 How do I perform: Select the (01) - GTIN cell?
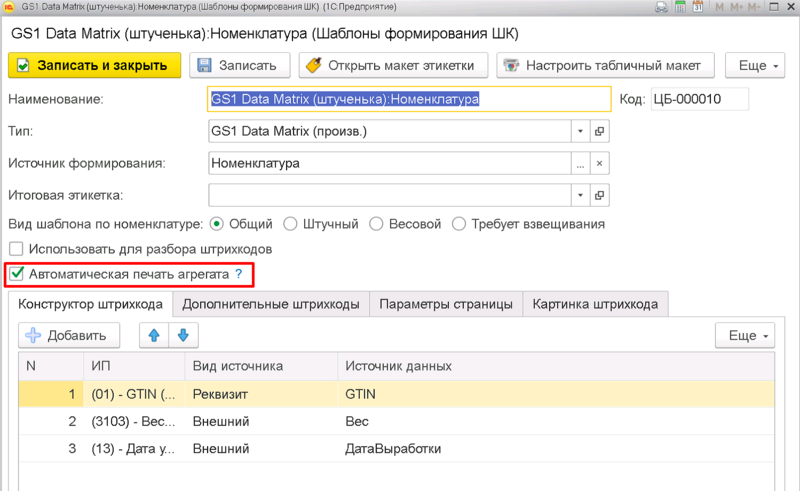click(134, 394)
